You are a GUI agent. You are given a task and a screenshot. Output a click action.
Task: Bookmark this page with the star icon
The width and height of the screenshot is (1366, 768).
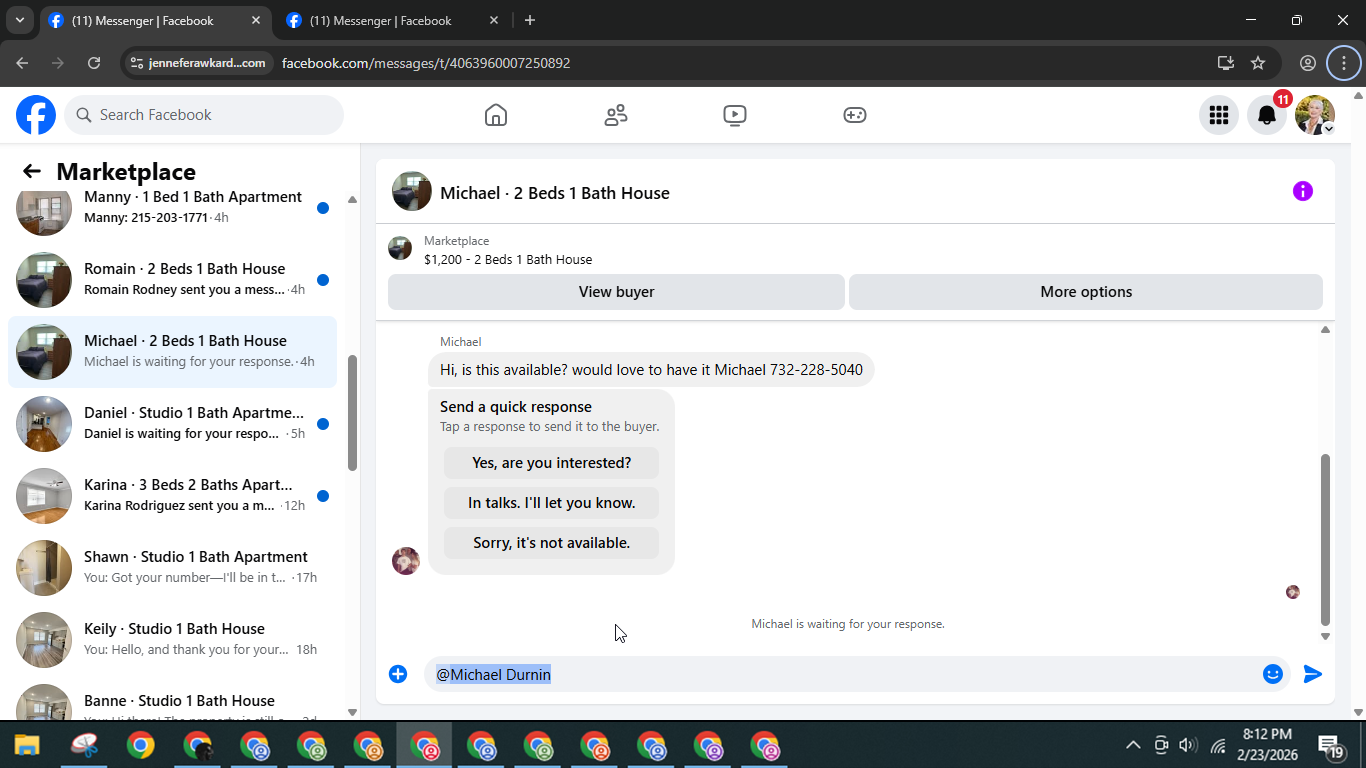click(x=1258, y=63)
